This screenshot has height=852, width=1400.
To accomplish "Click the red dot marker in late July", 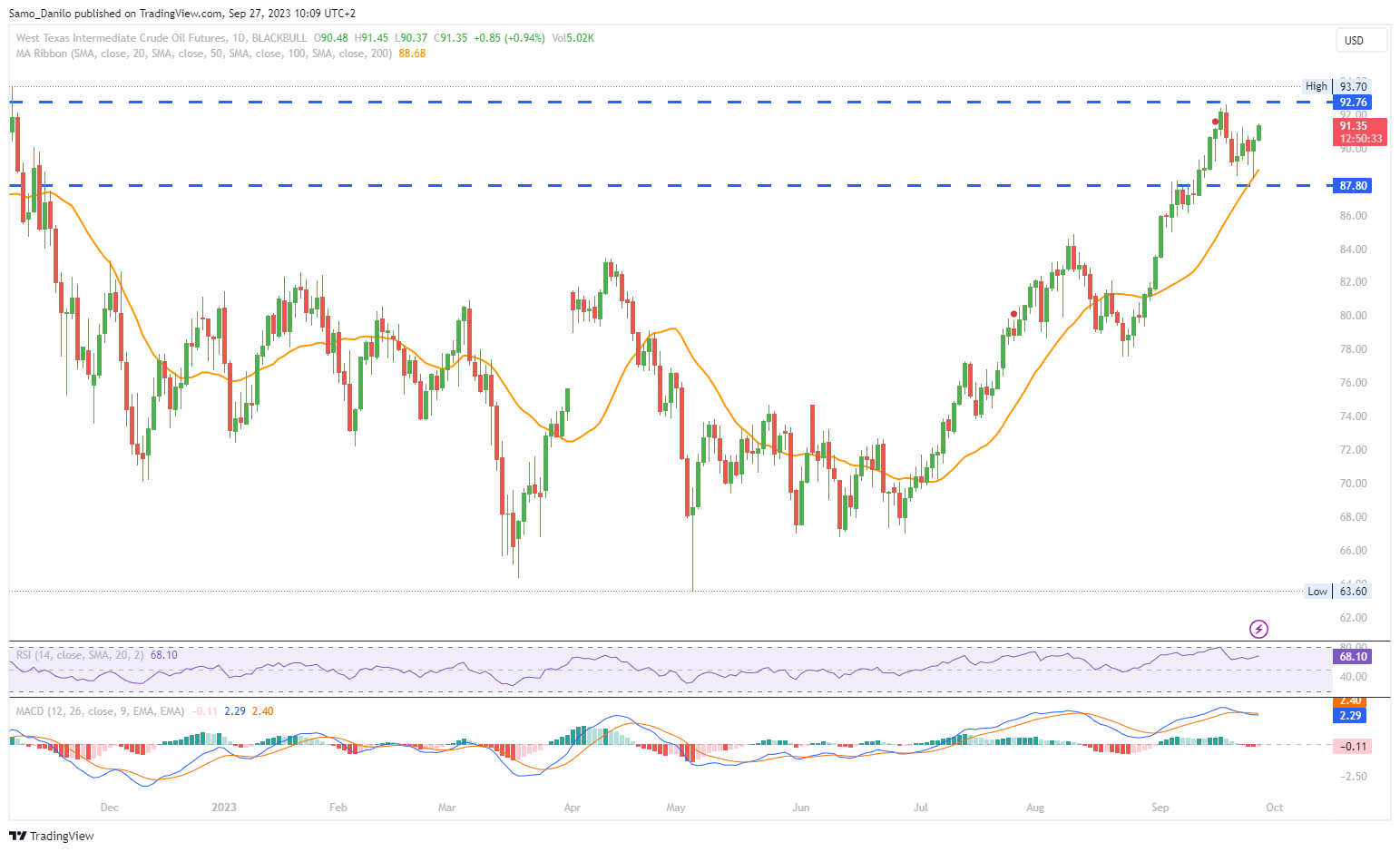I will click(x=1013, y=314).
